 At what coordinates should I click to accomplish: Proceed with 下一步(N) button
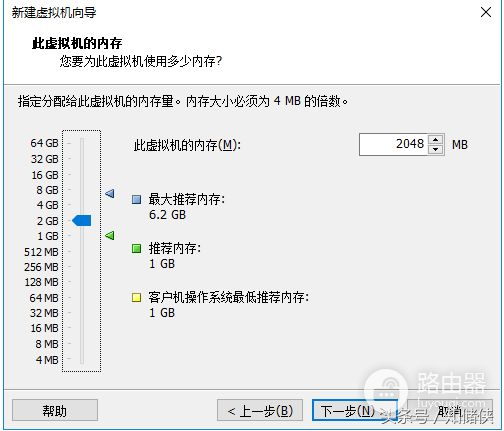pyautogui.click(x=355, y=411)
